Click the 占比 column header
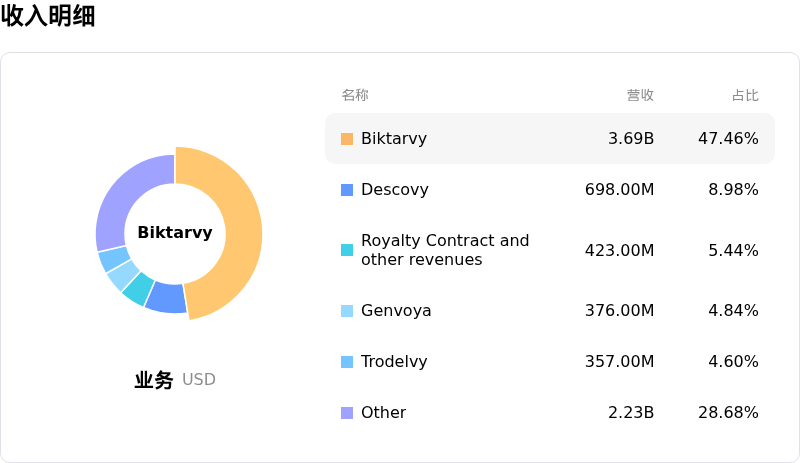 [x=745, y=95]
